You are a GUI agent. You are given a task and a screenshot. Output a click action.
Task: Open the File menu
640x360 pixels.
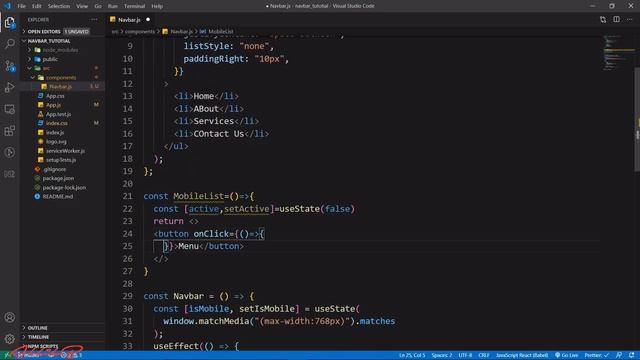pyautogui.click(x=21, y=6)
